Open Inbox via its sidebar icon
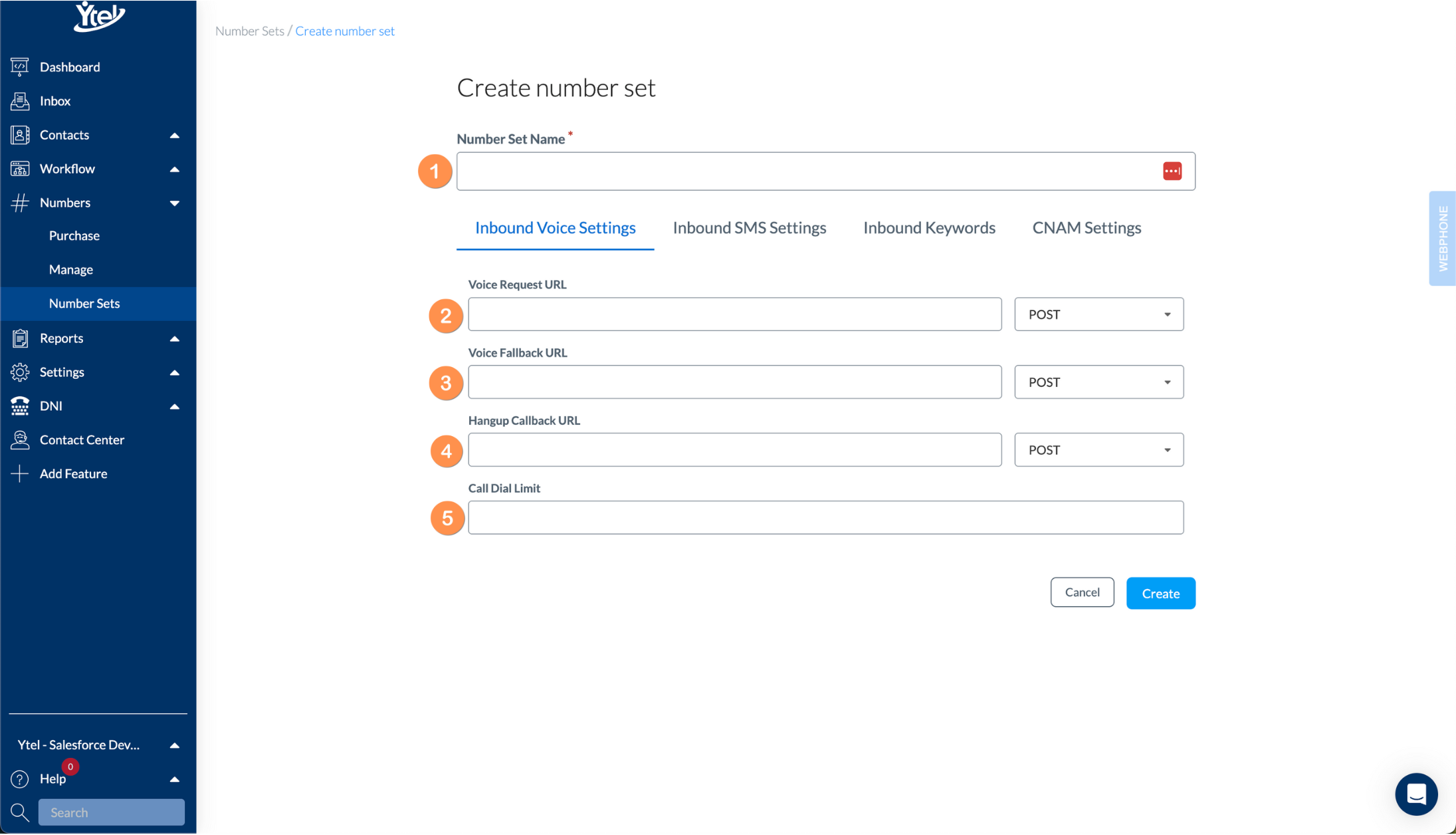The image size is (1456, 835). coord(20,101)
